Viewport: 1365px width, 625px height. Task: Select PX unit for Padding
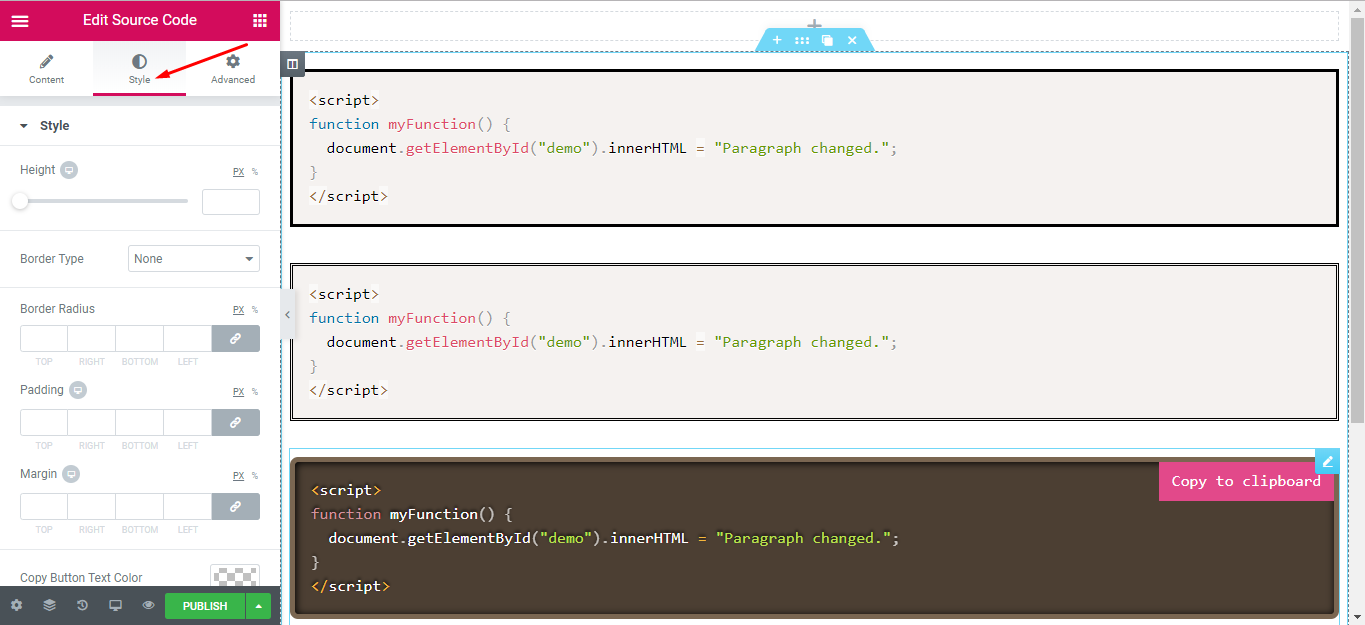[x=238, y=392]
